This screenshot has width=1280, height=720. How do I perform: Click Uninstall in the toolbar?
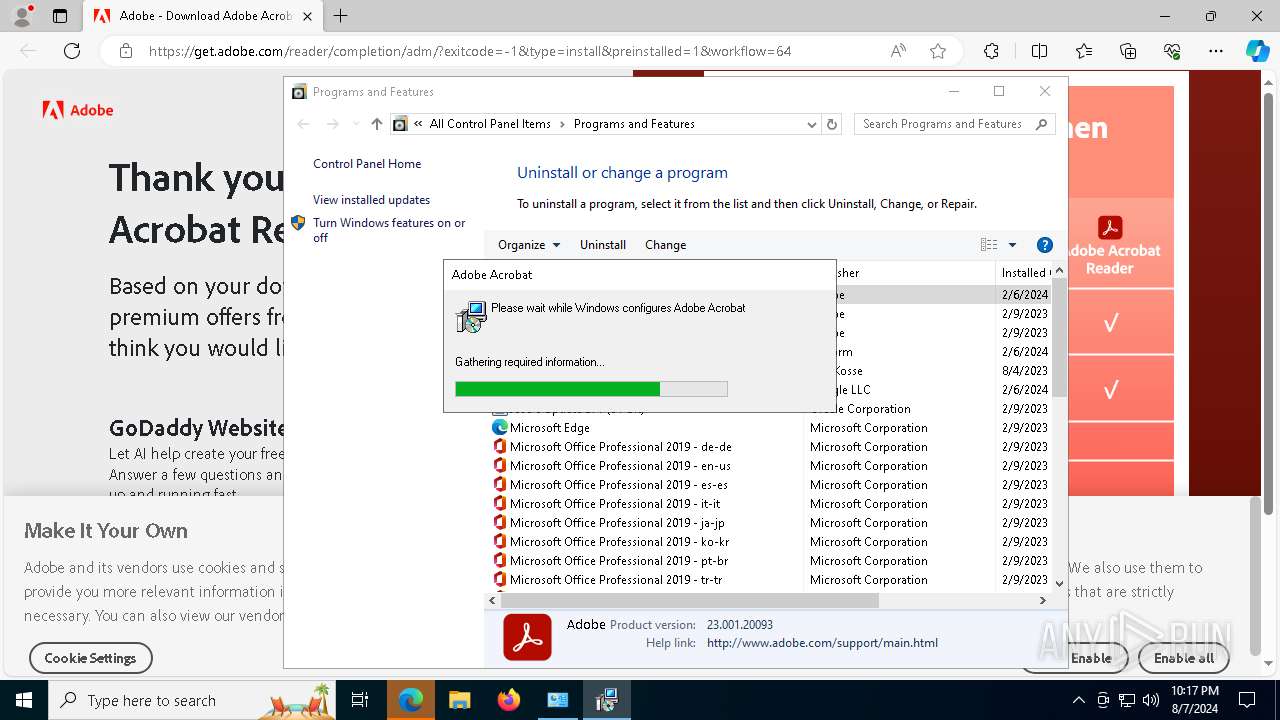[603, 245]
